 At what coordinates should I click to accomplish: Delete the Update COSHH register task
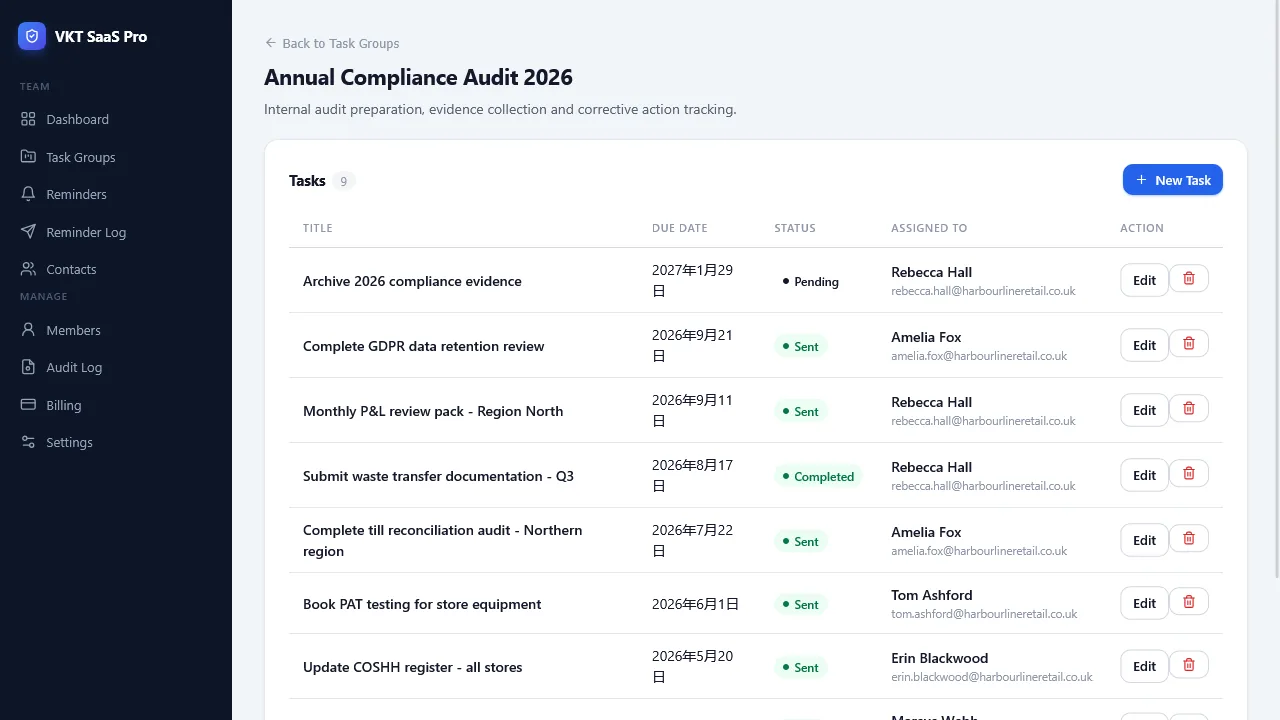point(1189,665)
